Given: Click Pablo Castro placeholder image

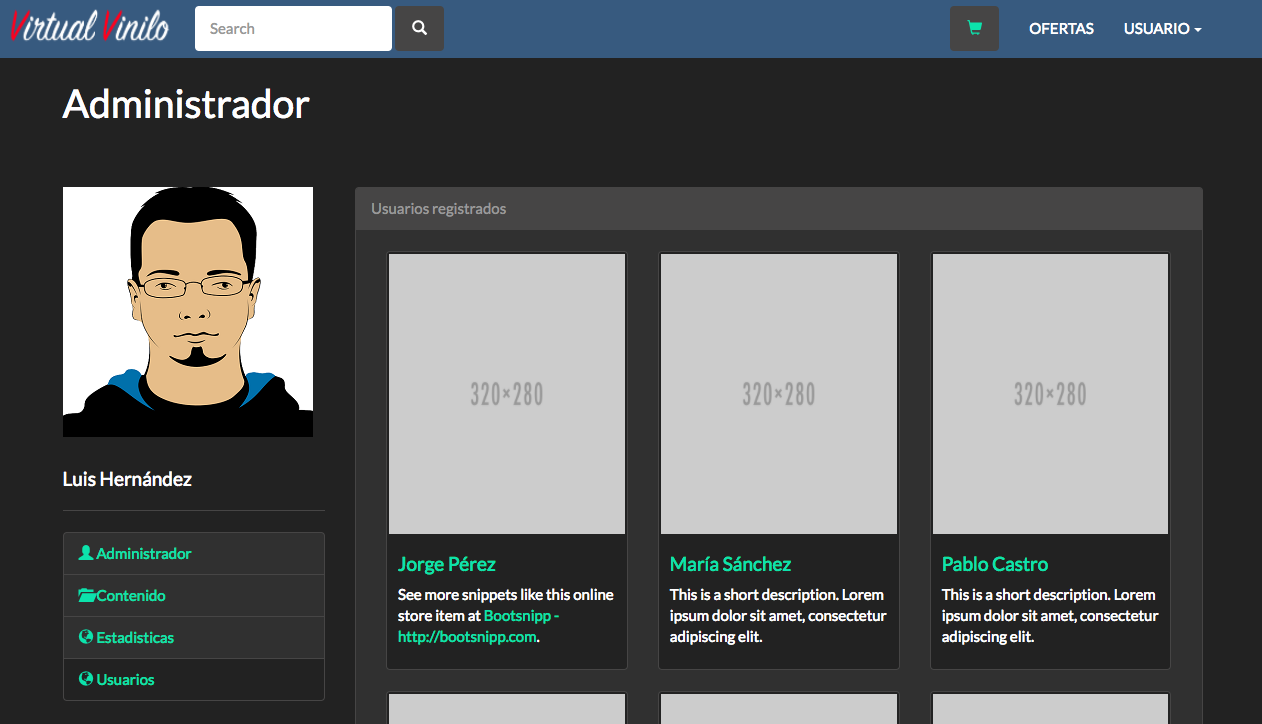Looking at the screenshot, I should coord(1050,394).
